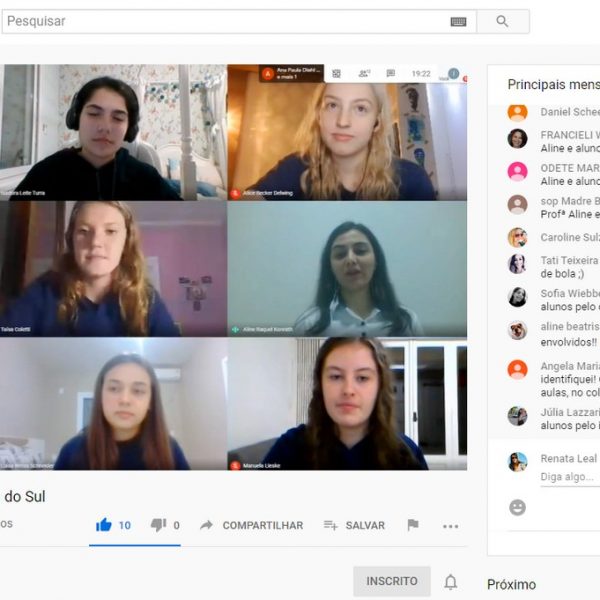
Task: Open the Meet chat icon in video
Action: (x=391, y=73)
